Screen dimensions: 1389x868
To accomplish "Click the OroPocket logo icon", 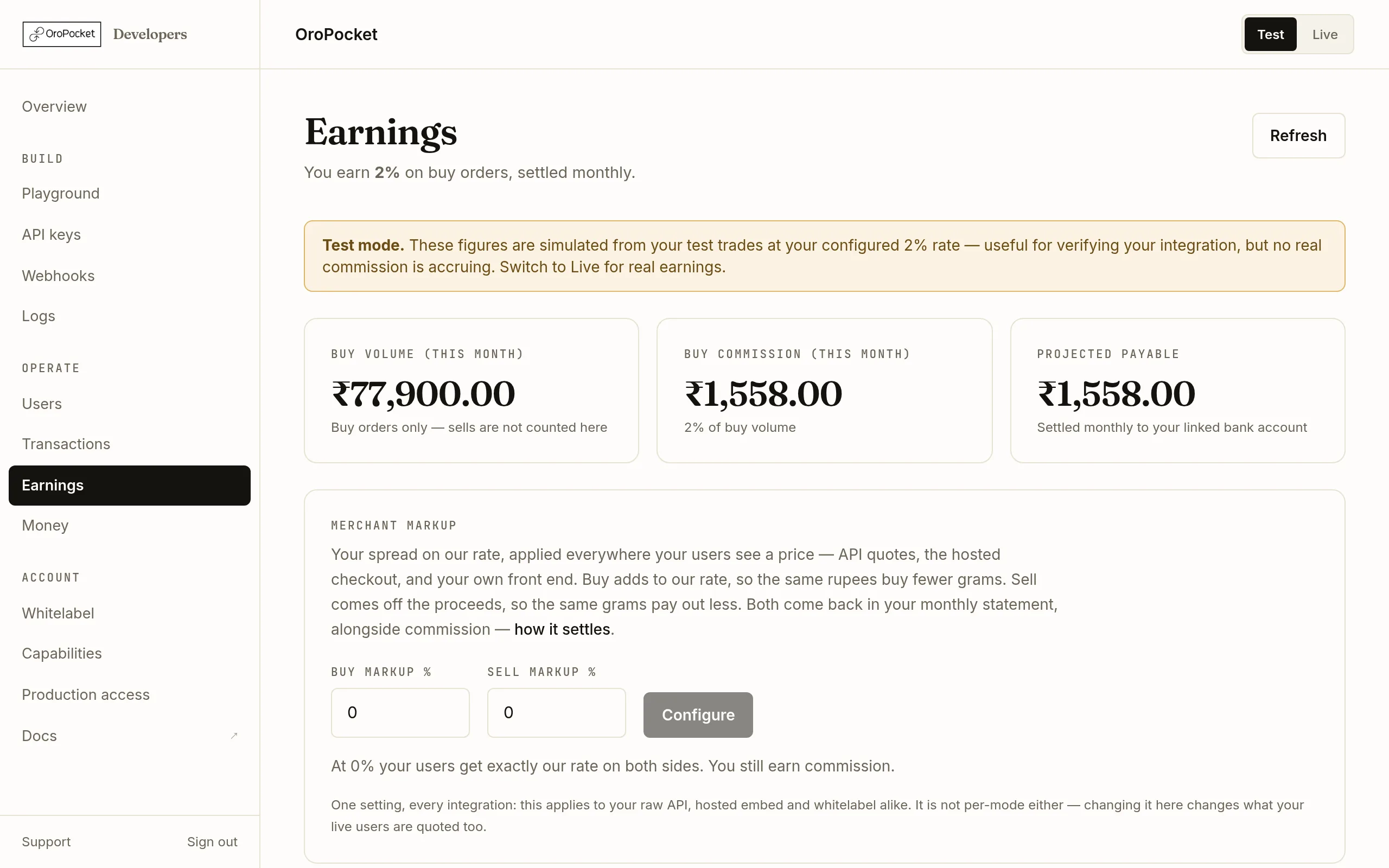I will [x=37, y=34].
